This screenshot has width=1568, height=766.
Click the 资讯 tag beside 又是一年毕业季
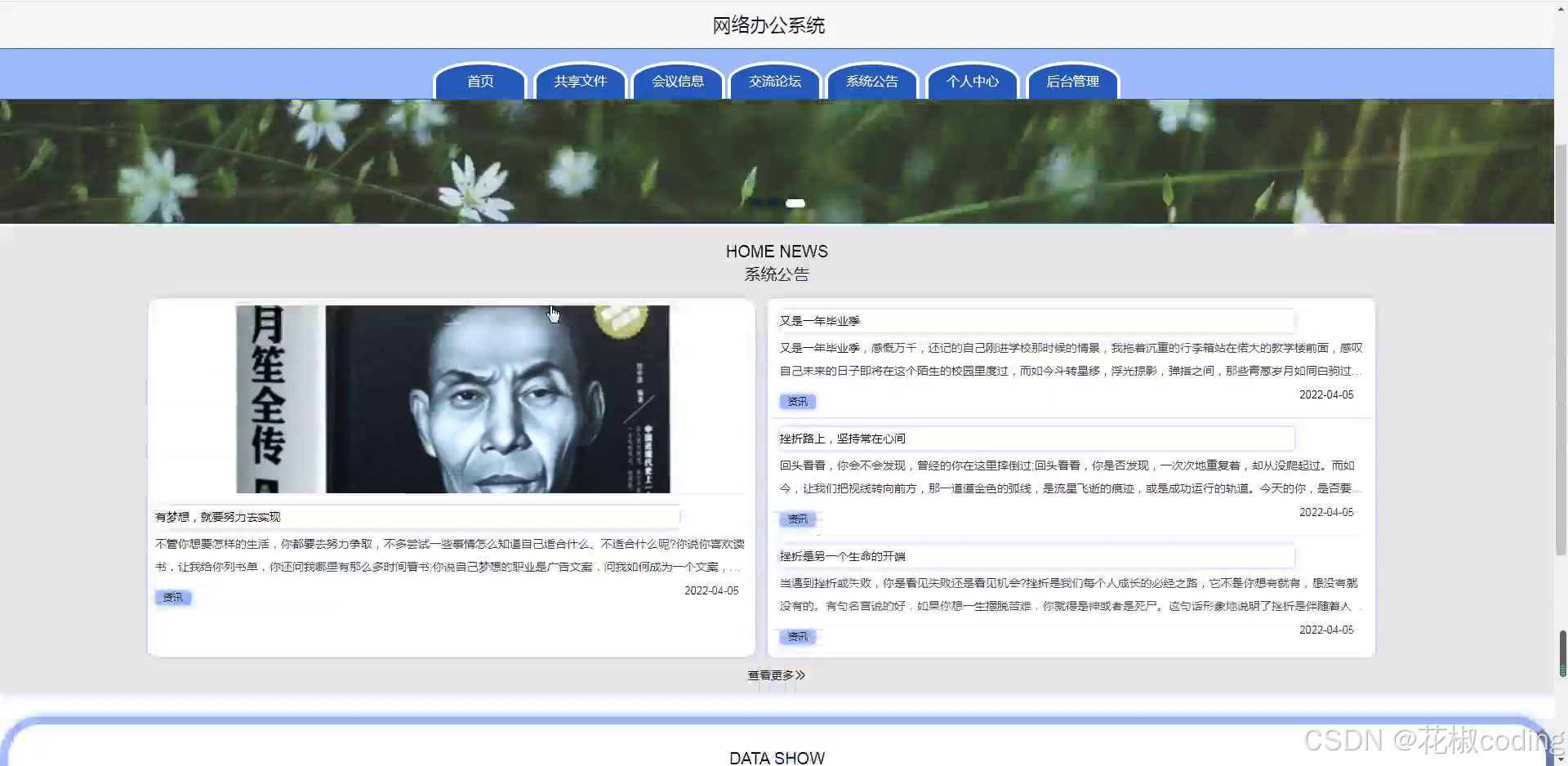click(x=797, y=401)
